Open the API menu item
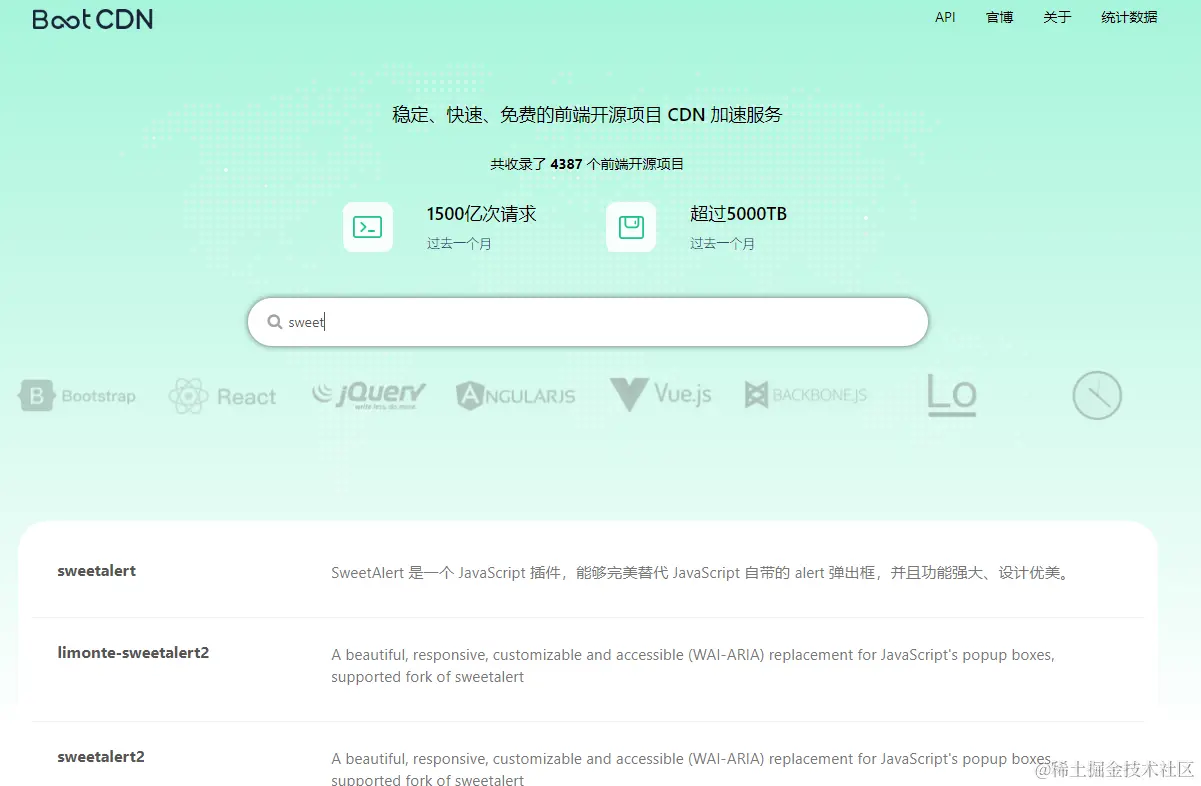Screen dimensions: 1201x786 tap(945, 17)
